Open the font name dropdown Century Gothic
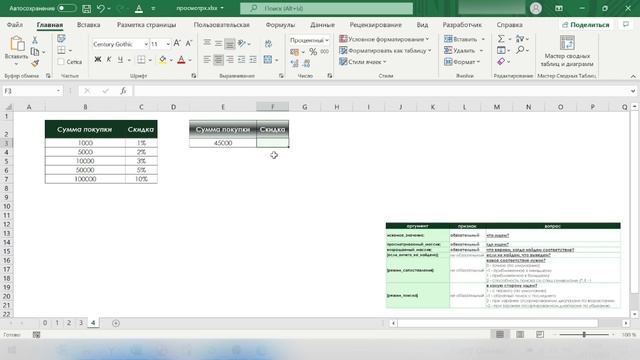This screenshot has width=640, height=360. tap(146, 44)
